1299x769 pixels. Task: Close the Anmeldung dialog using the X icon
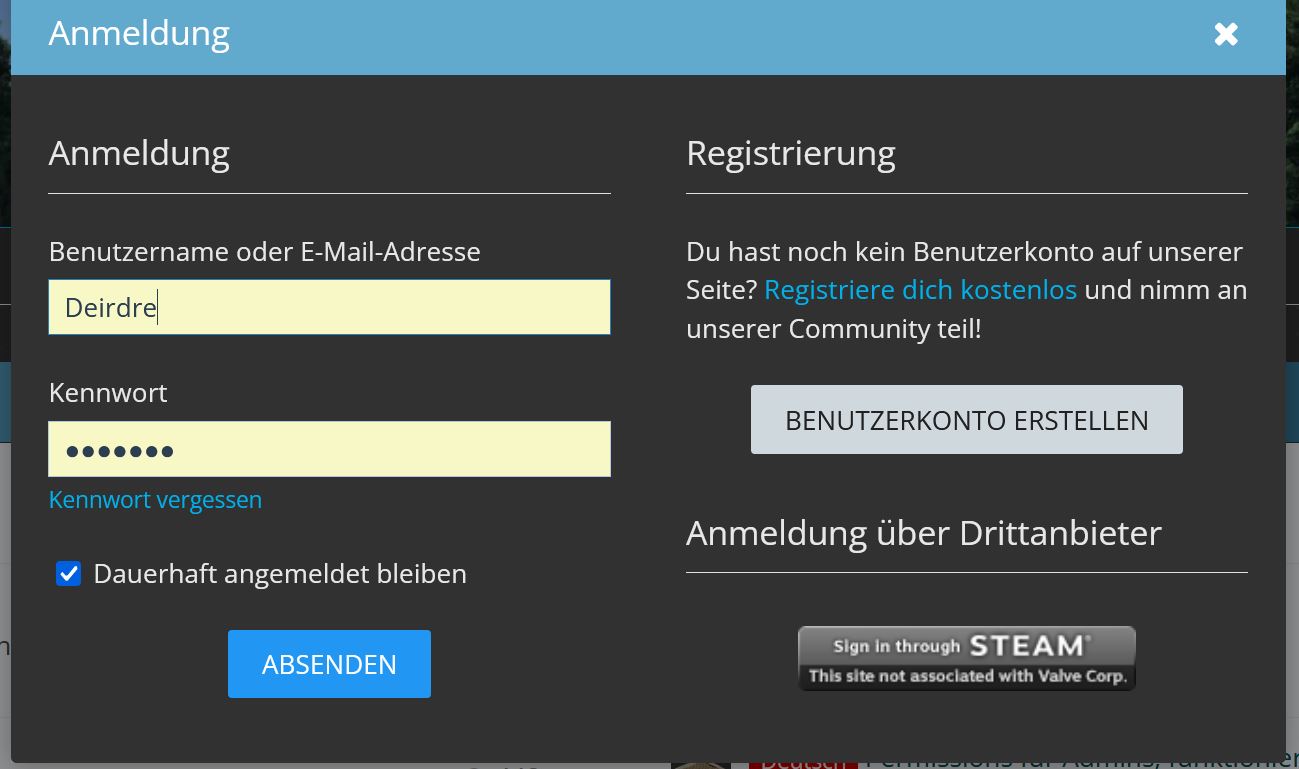pos(1226,34)
